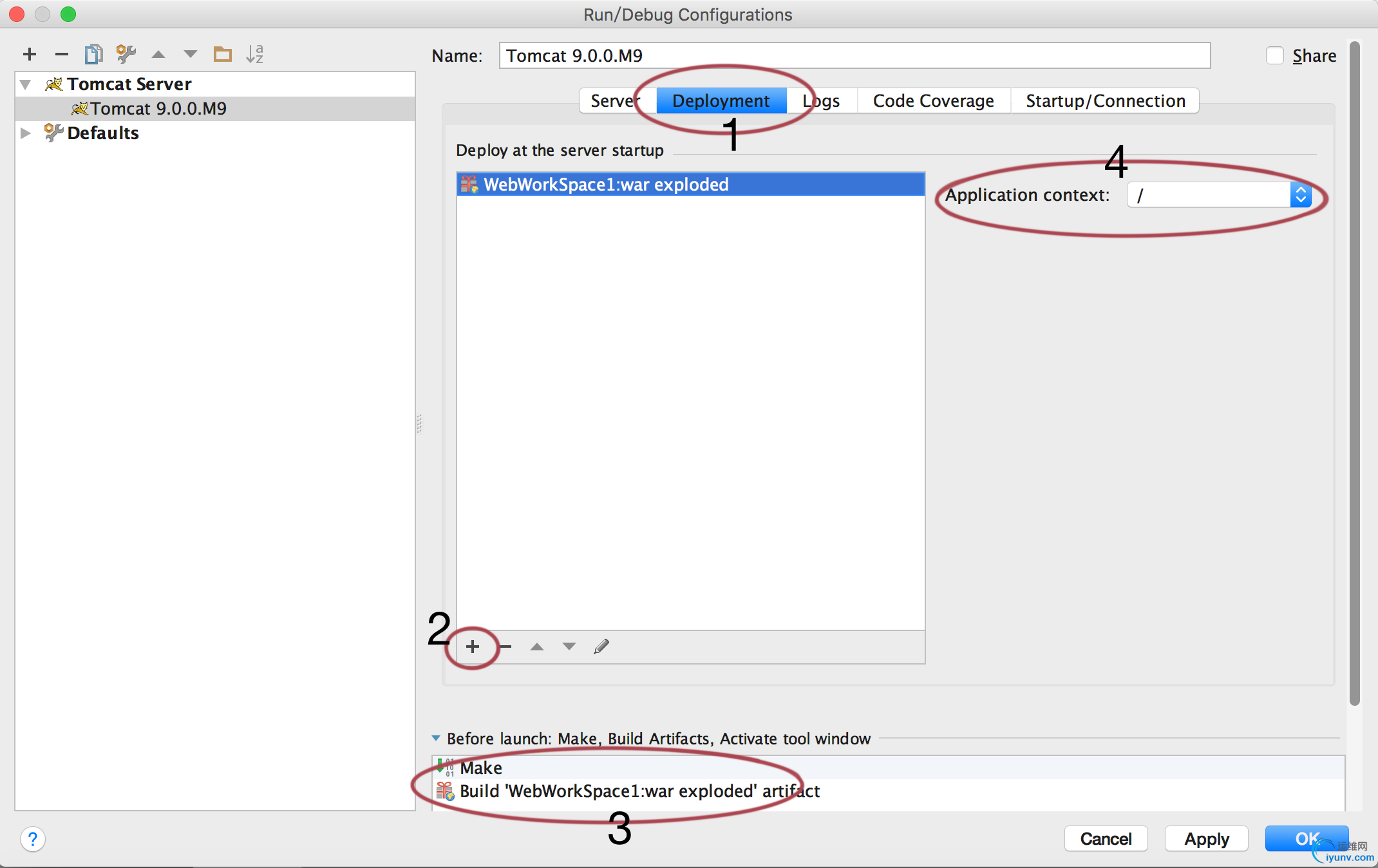Switch to the Startup/Connection tab
Viewport: 1378px width, 868px height.
point(1105,101)
